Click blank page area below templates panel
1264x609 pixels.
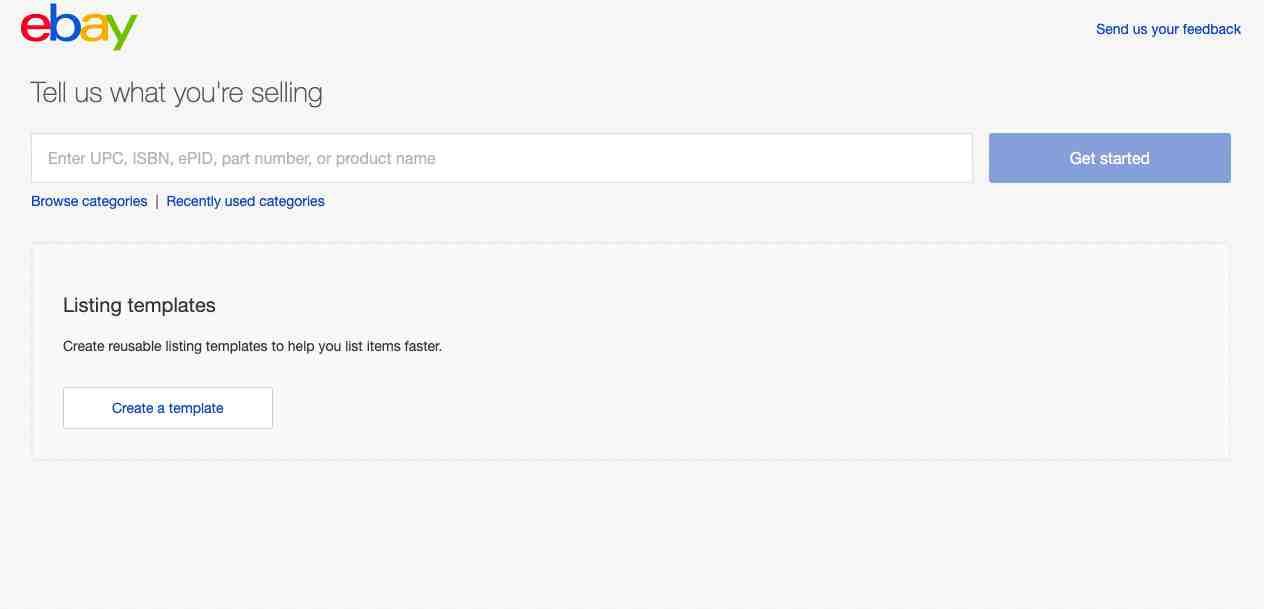click(x=630, y=535)
